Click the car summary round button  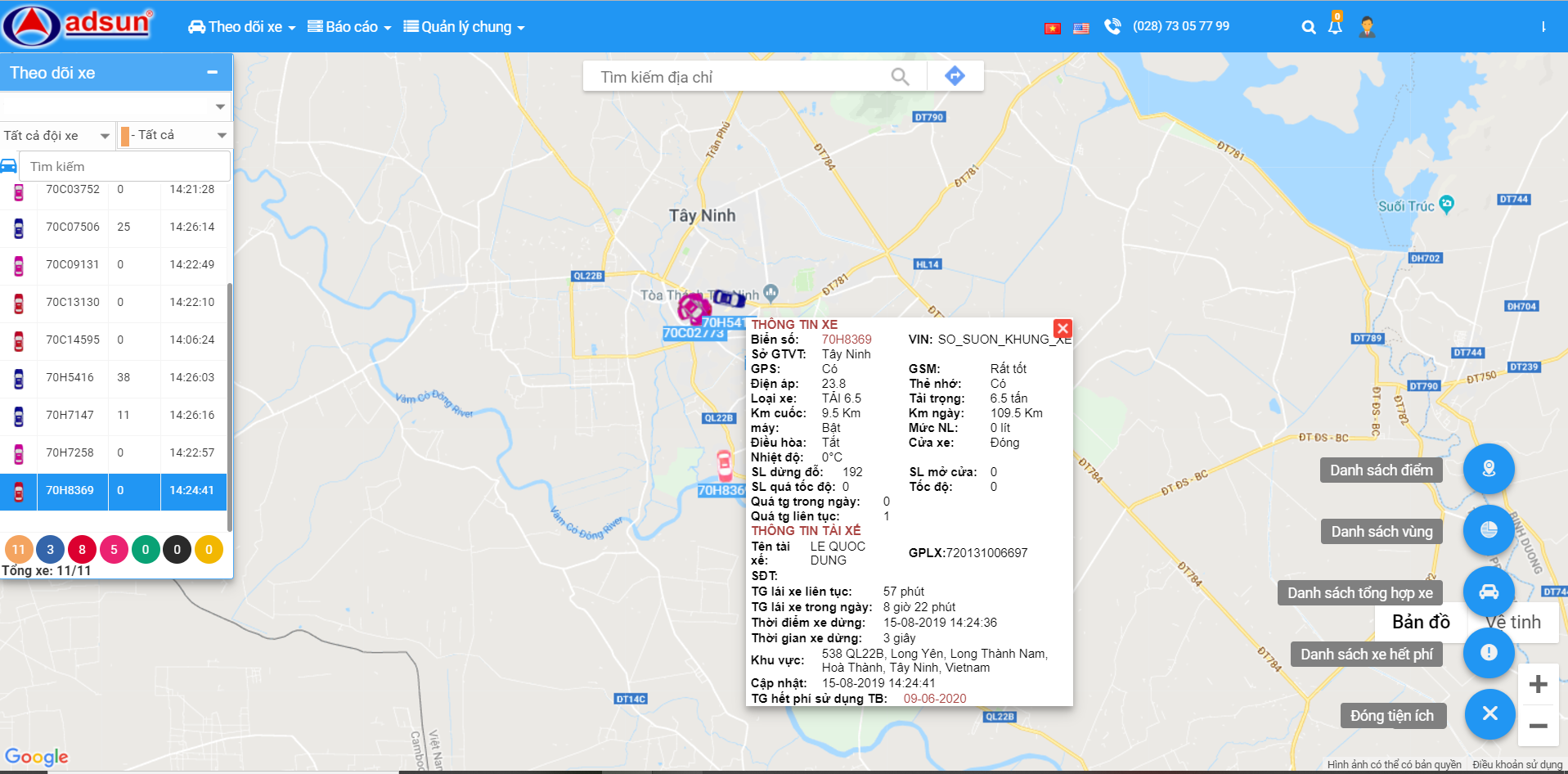tap(1489, 592)
